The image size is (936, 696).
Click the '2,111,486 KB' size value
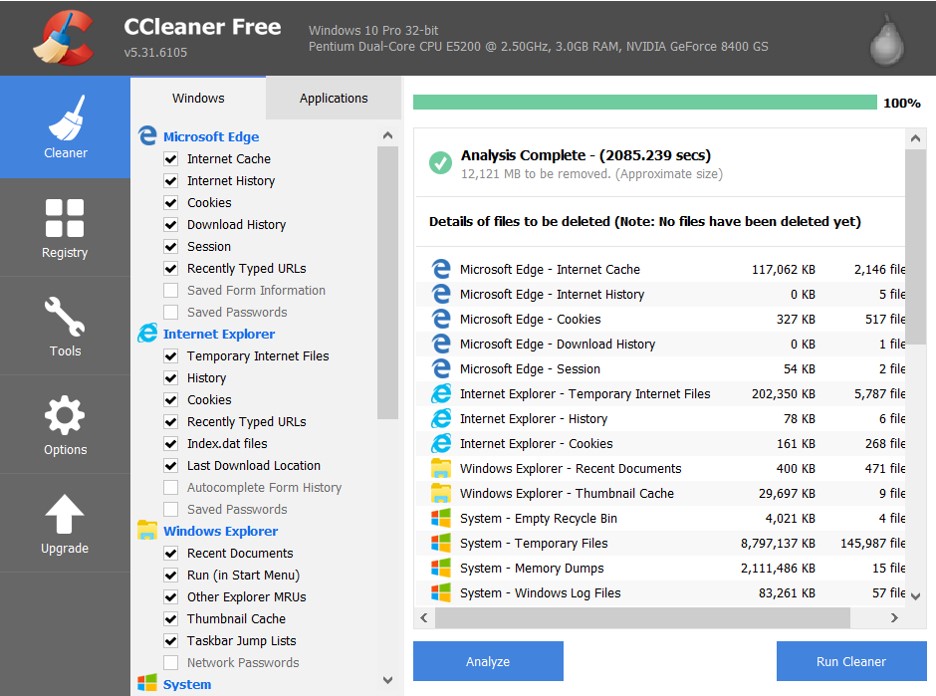(778, 568)
